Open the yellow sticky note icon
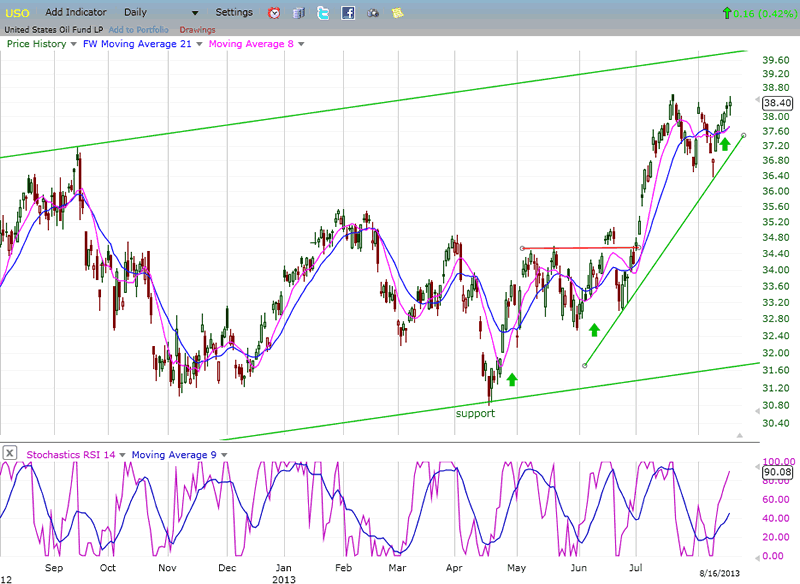Screen dimensions: 800x584 [x=397, y=13]
